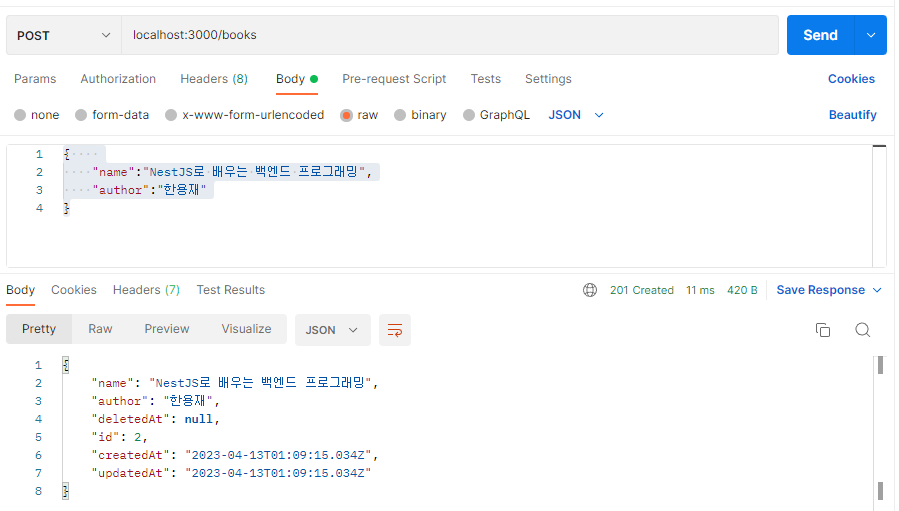
Task: Open the Test Results tab
Action: pos(230,290)
